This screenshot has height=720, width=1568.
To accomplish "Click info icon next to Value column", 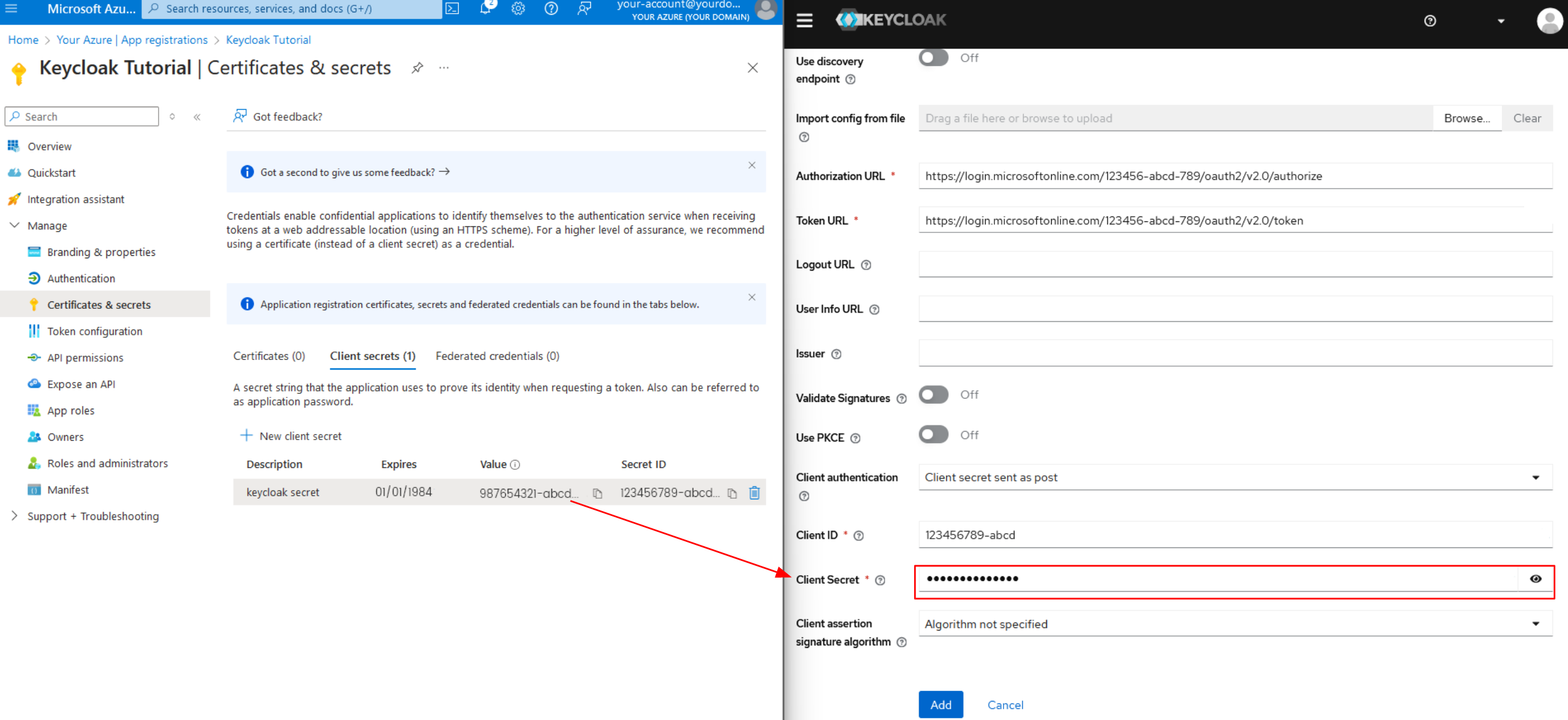I will (515, 465).
